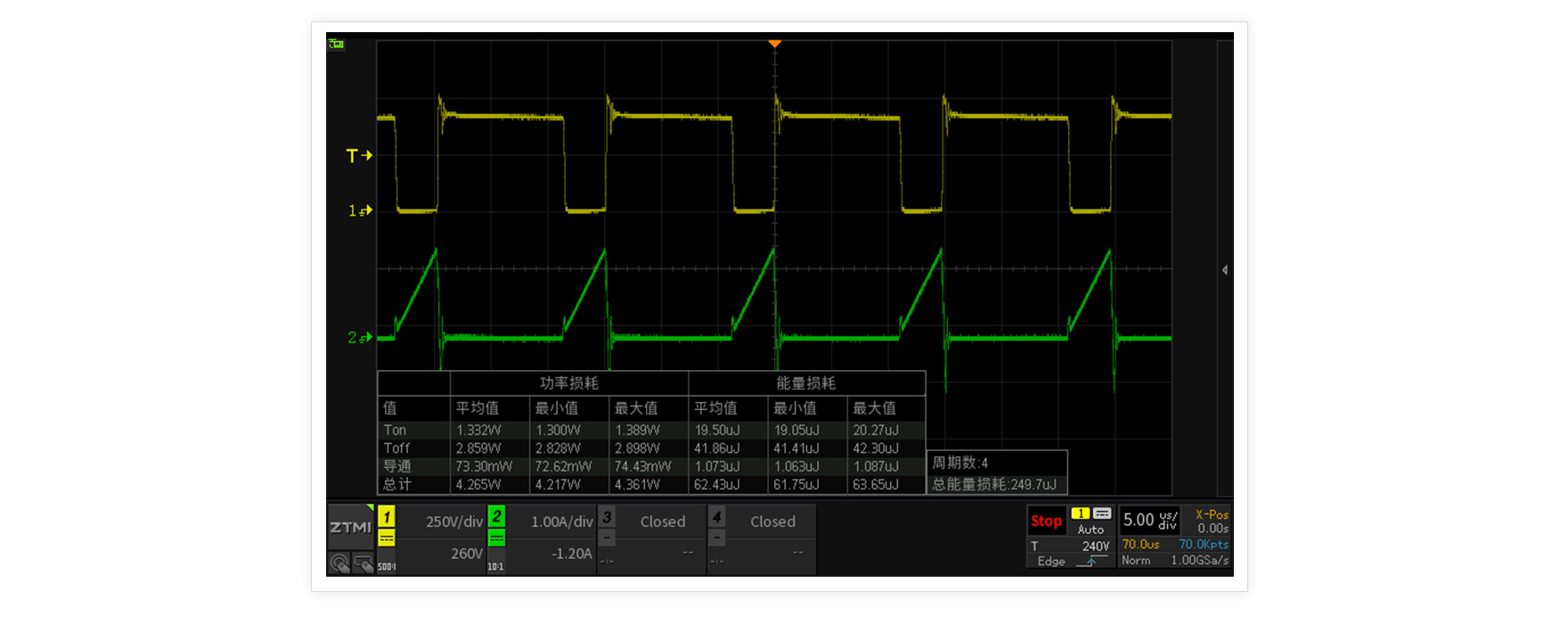Tap the single-finger touch gesture icon
Screen dimensions: 1568x624
click(339, 563)
